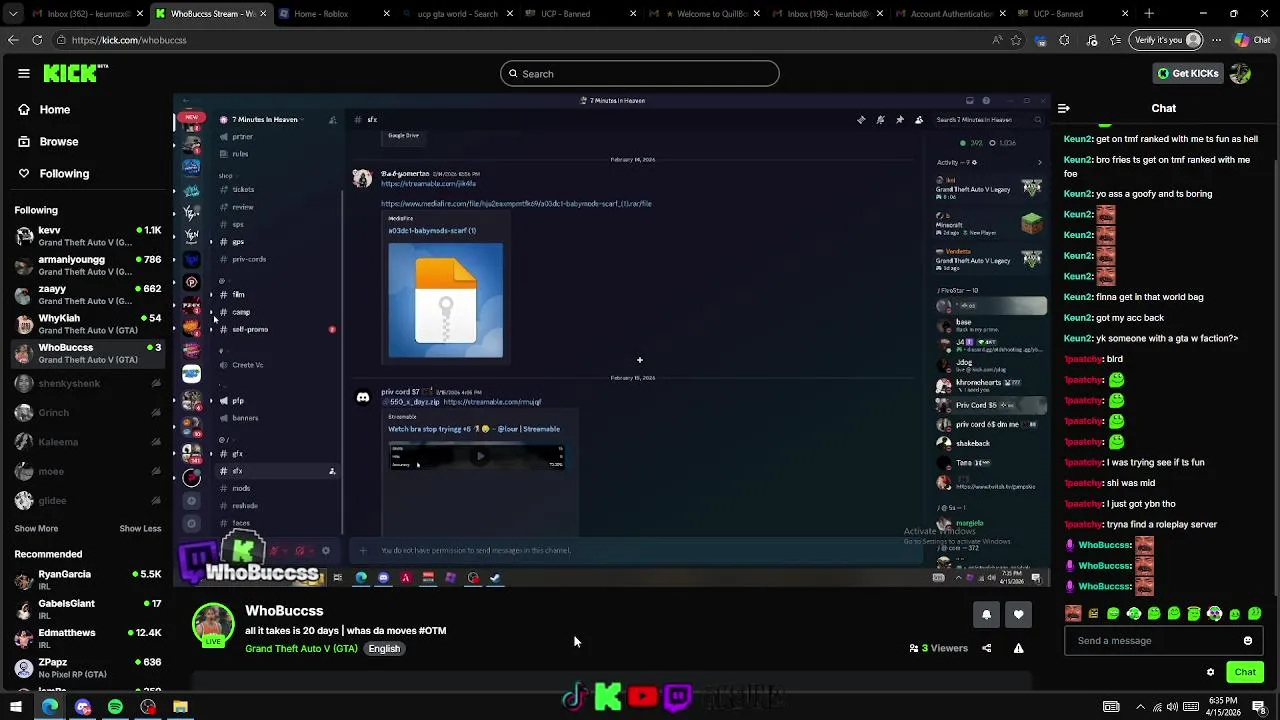Add this page to favorites star
Viewport: 1280px width, 720px height.
[x=1016, y=40]
